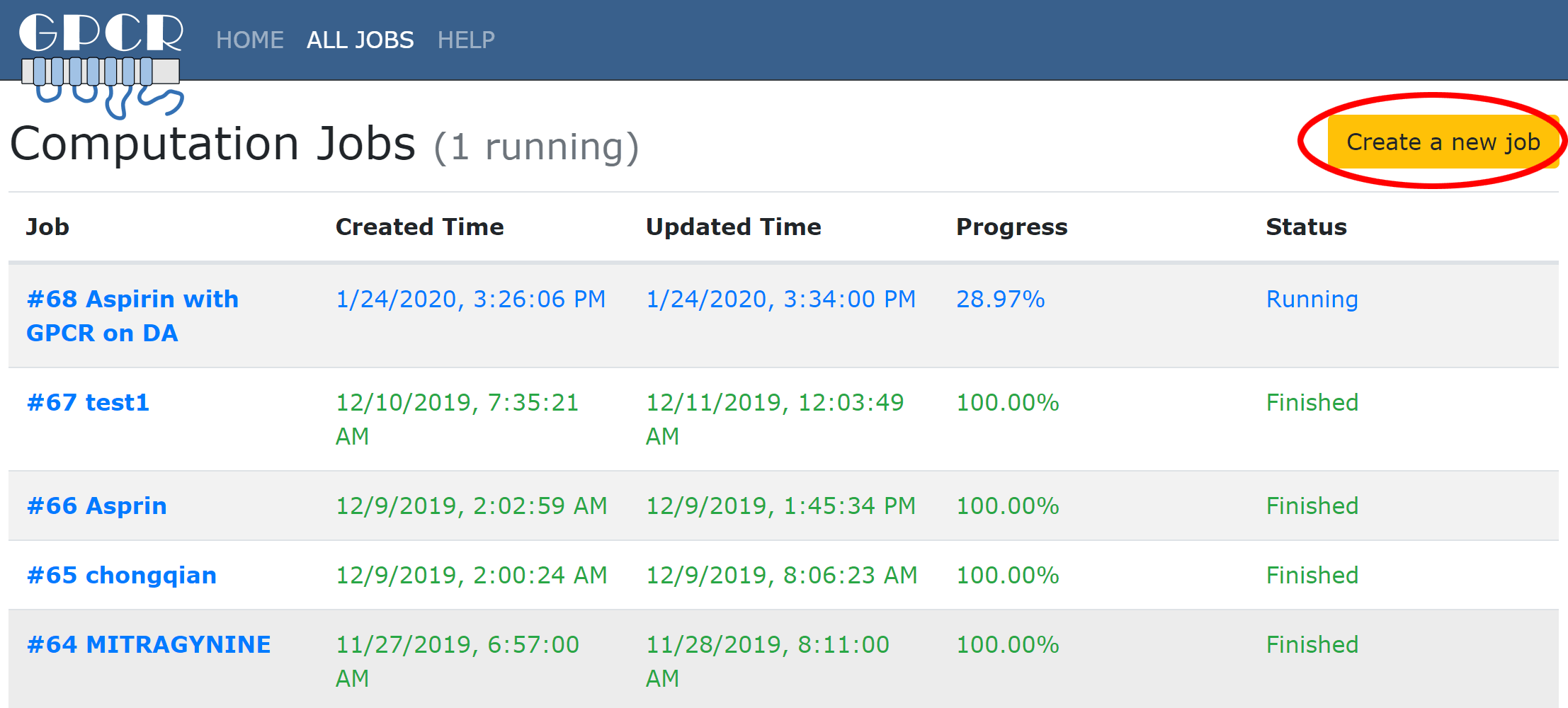The image size is (1568, 708).
Task: Click the Job column header
Action: click(47, 227)
